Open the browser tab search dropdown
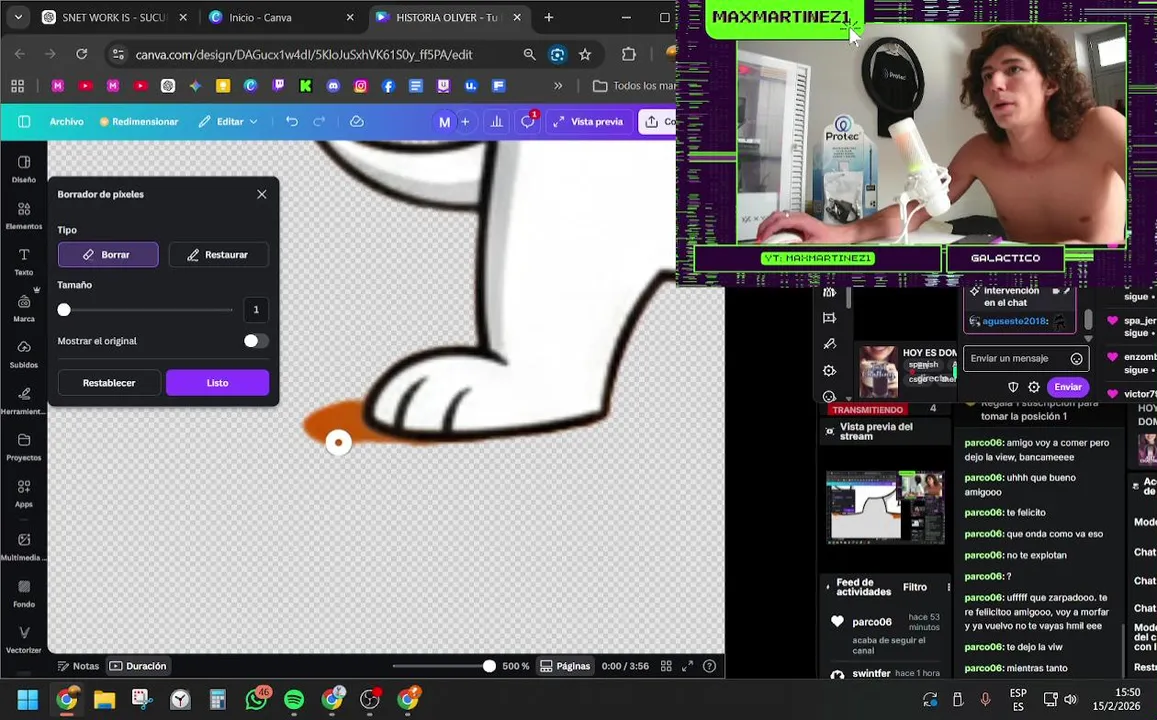1157x720 pixels. point(18,17)
